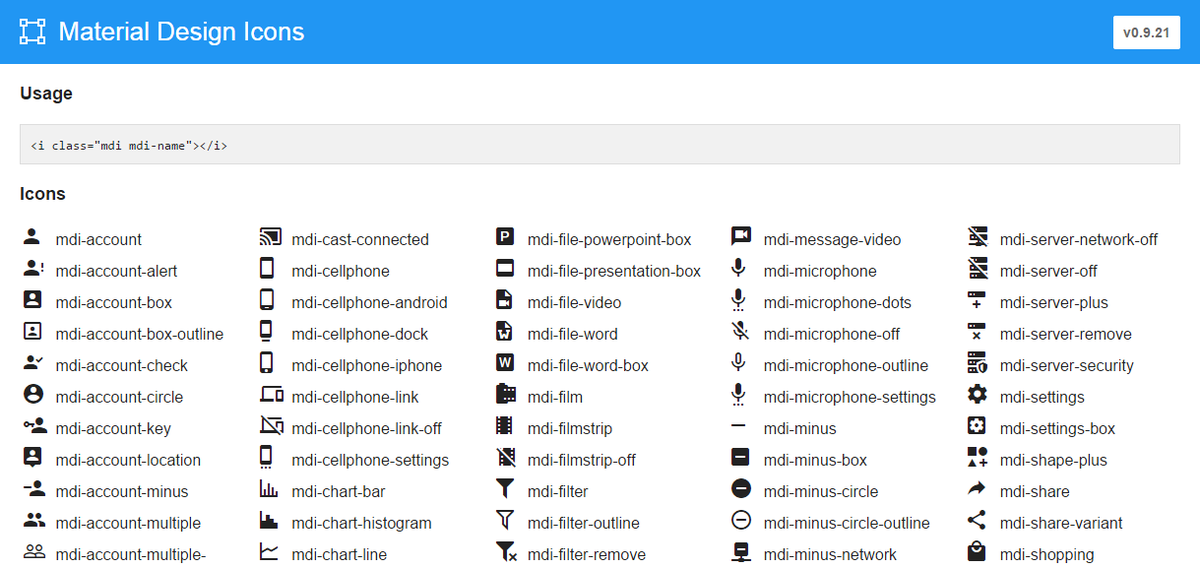
Task: Click the "mdi-microphone-dots" label
Action: coord(838,303)
